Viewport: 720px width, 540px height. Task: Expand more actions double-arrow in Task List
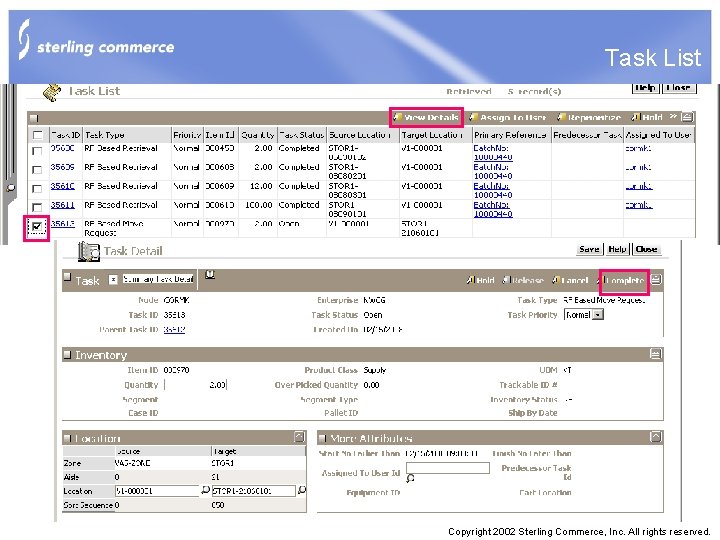coord(673,117)
